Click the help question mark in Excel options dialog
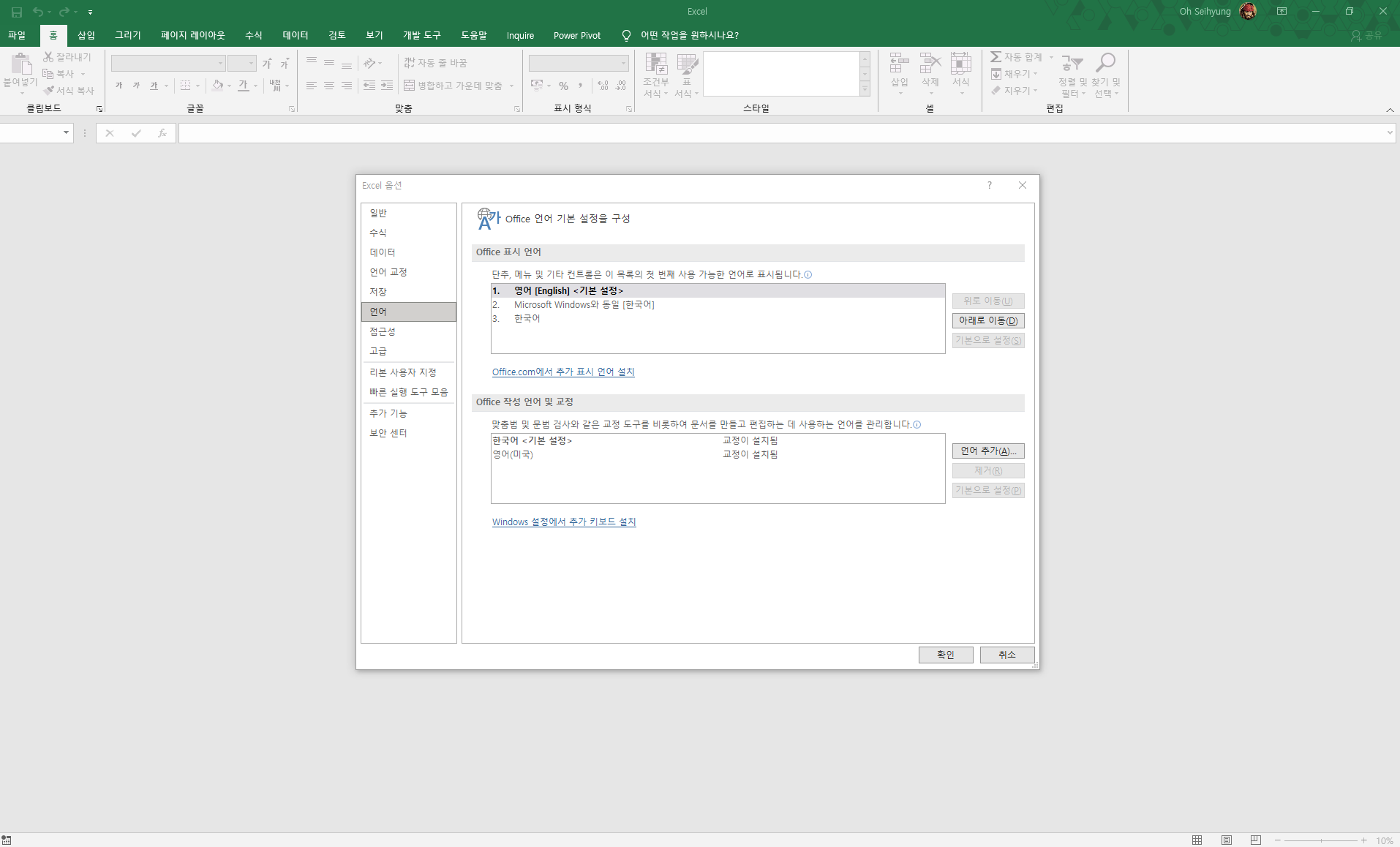Image resolution: width=1400 pixels, height=847 pixels. (x=990, y=185)
